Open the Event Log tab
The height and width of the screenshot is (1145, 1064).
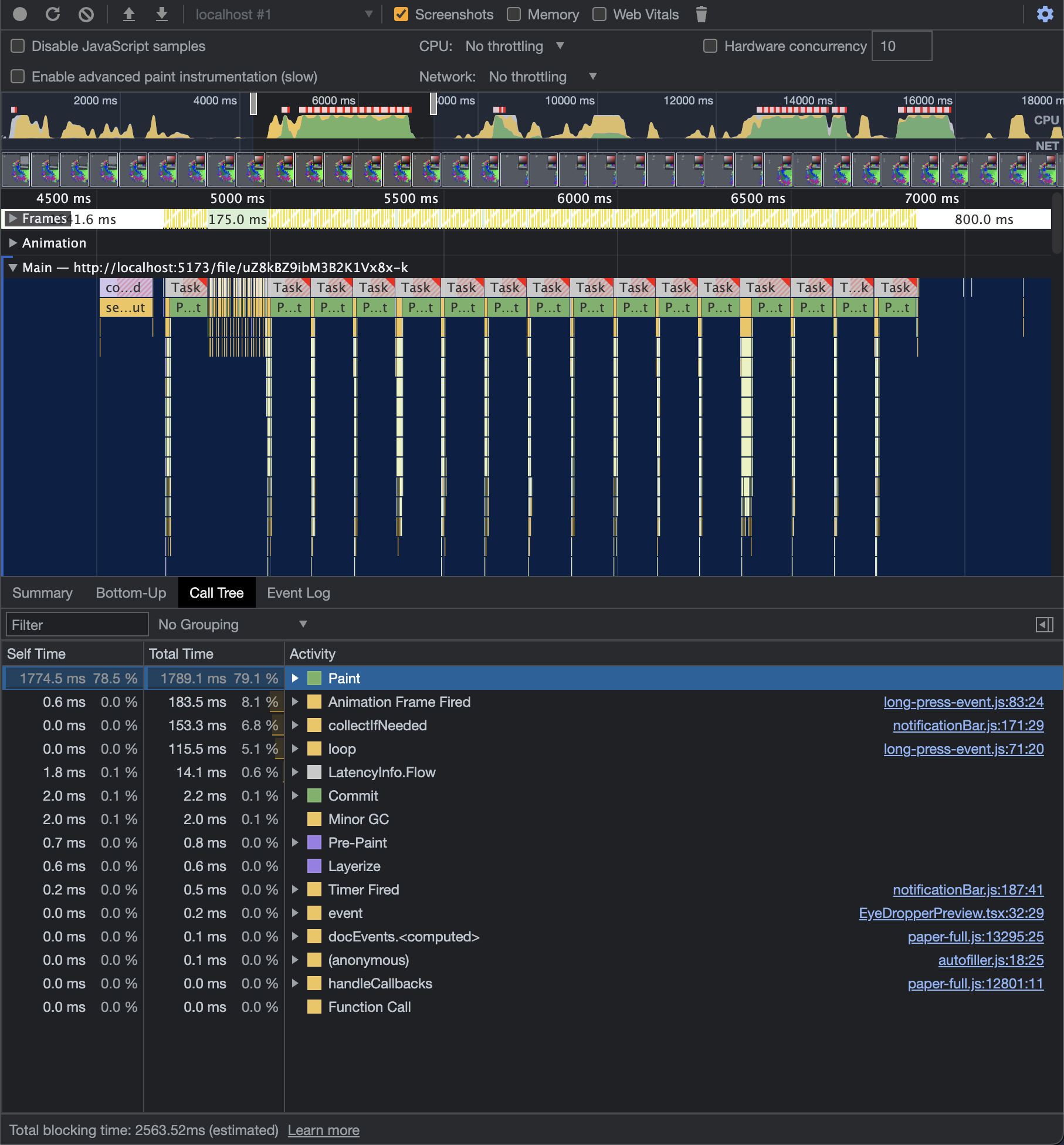click(299, 592)
